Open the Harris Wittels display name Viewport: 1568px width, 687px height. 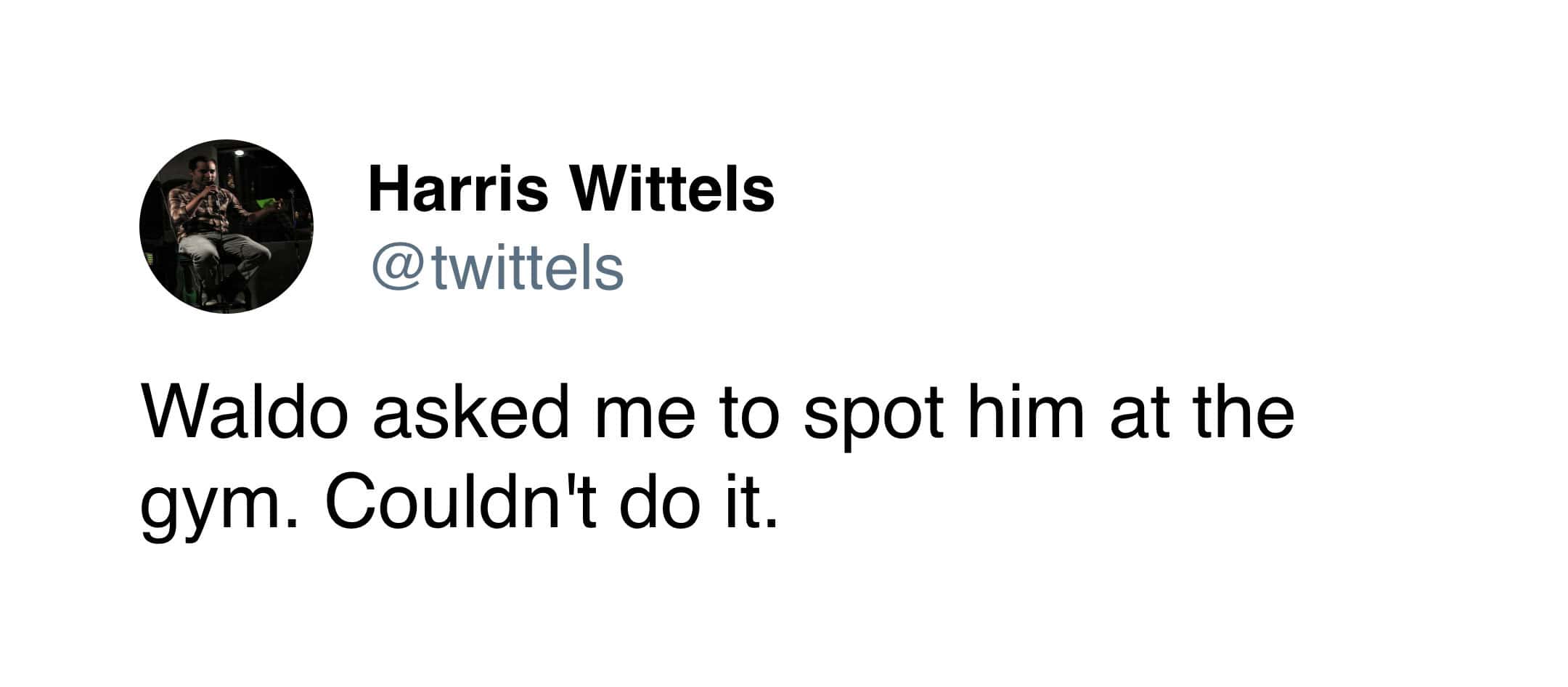coord(571,188)
